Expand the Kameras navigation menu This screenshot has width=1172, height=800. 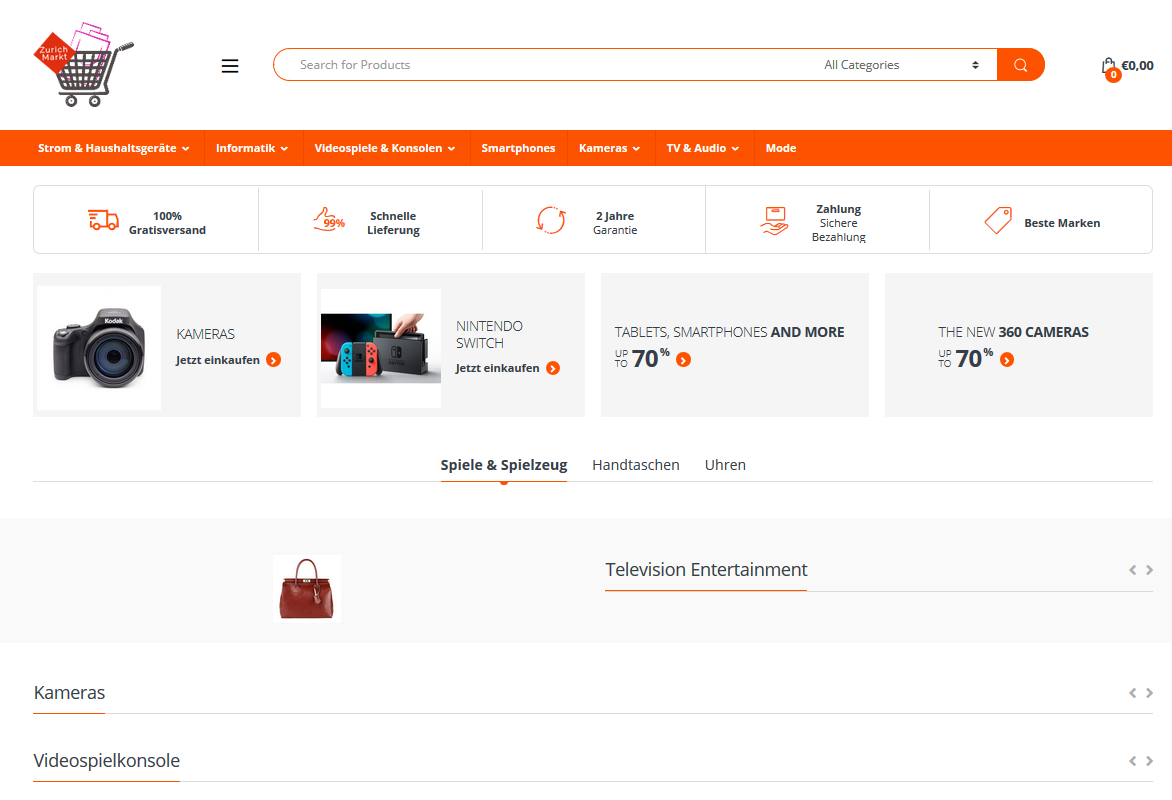click(x=609, y=148)
